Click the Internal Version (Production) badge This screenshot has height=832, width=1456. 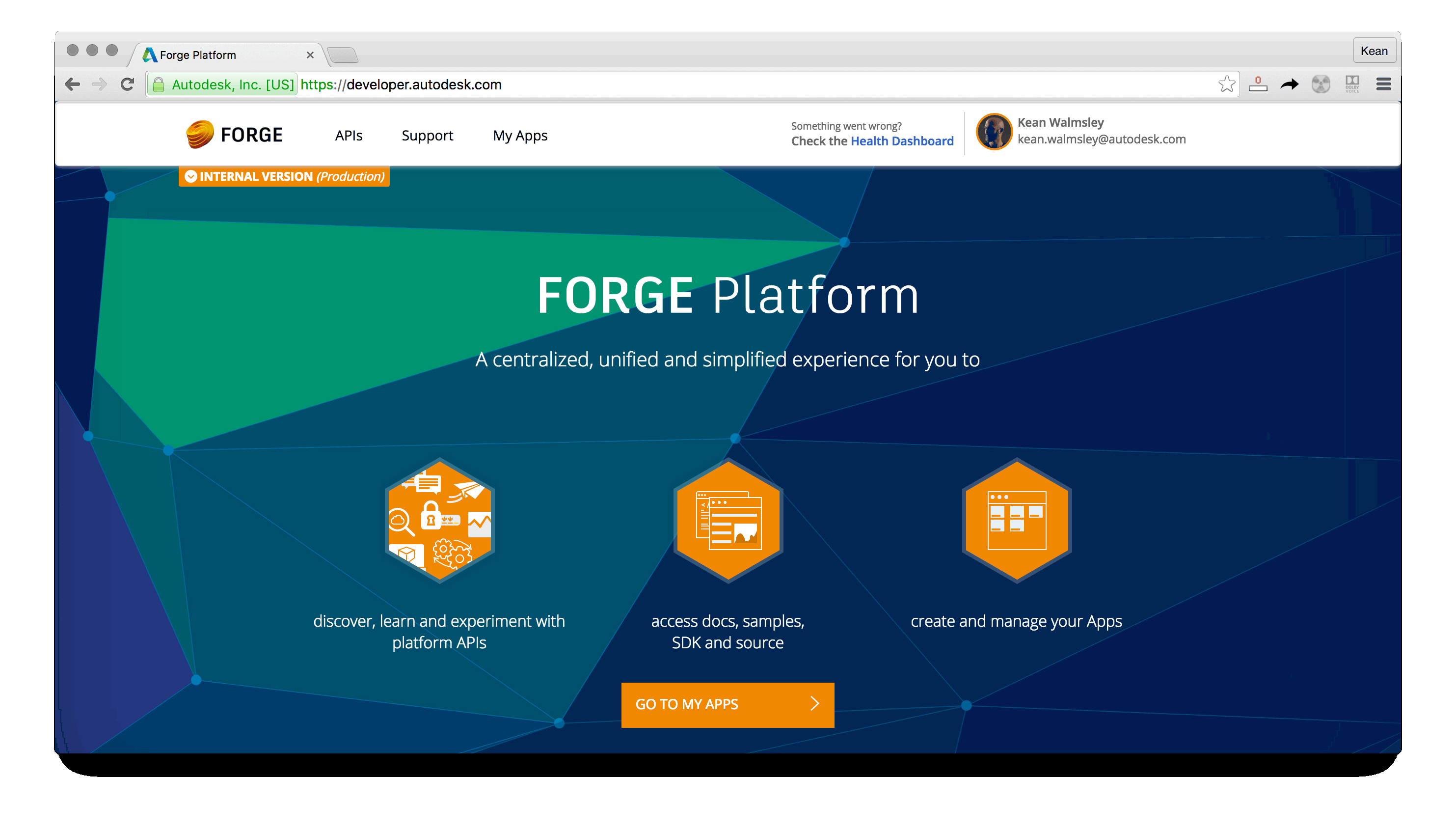tap(284, 177)
